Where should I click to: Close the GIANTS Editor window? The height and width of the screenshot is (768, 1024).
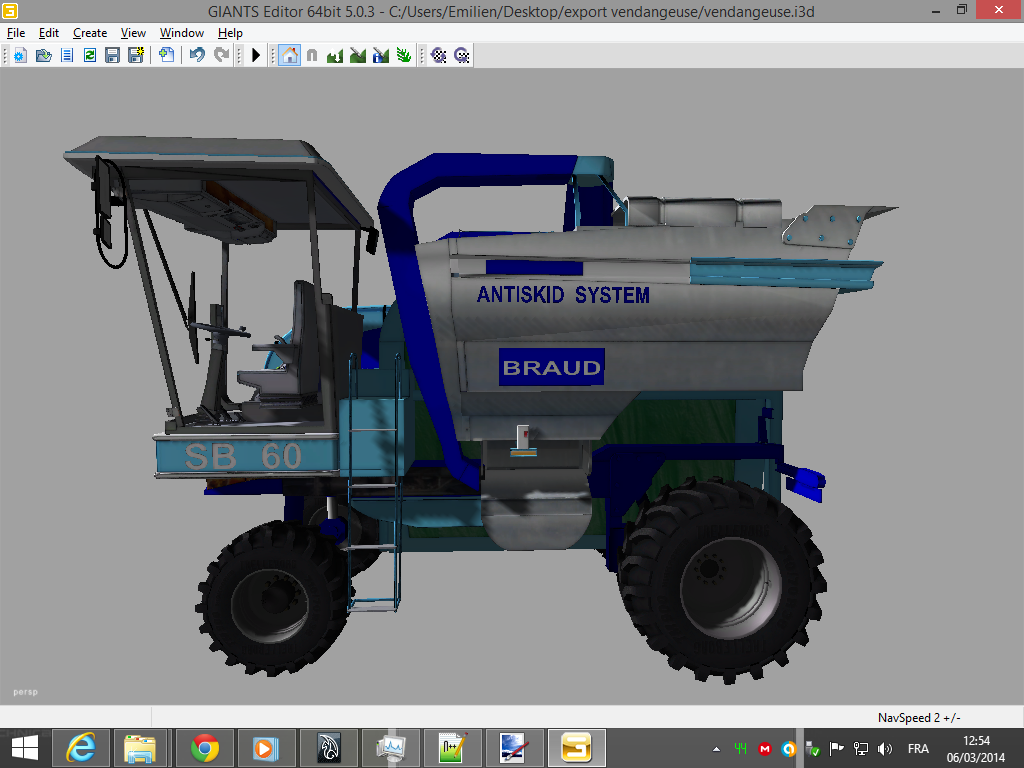pos(999,10)
